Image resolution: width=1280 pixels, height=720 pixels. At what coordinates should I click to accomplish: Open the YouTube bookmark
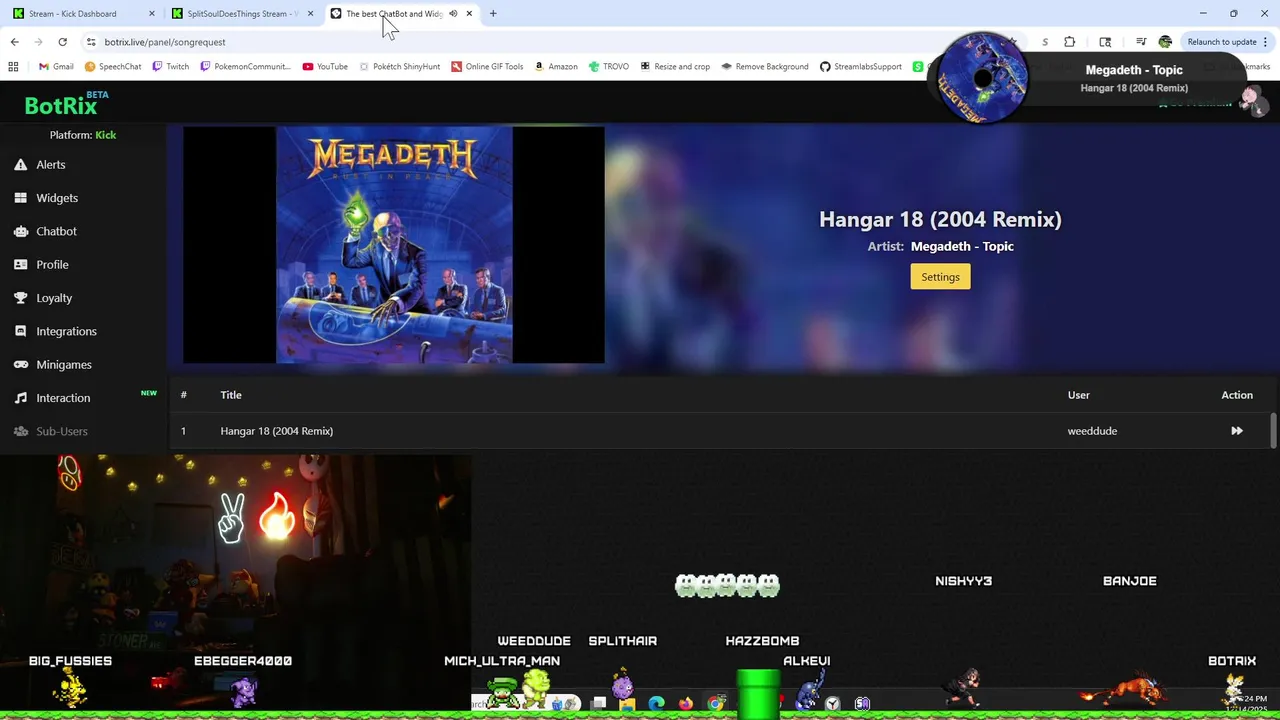325,67
